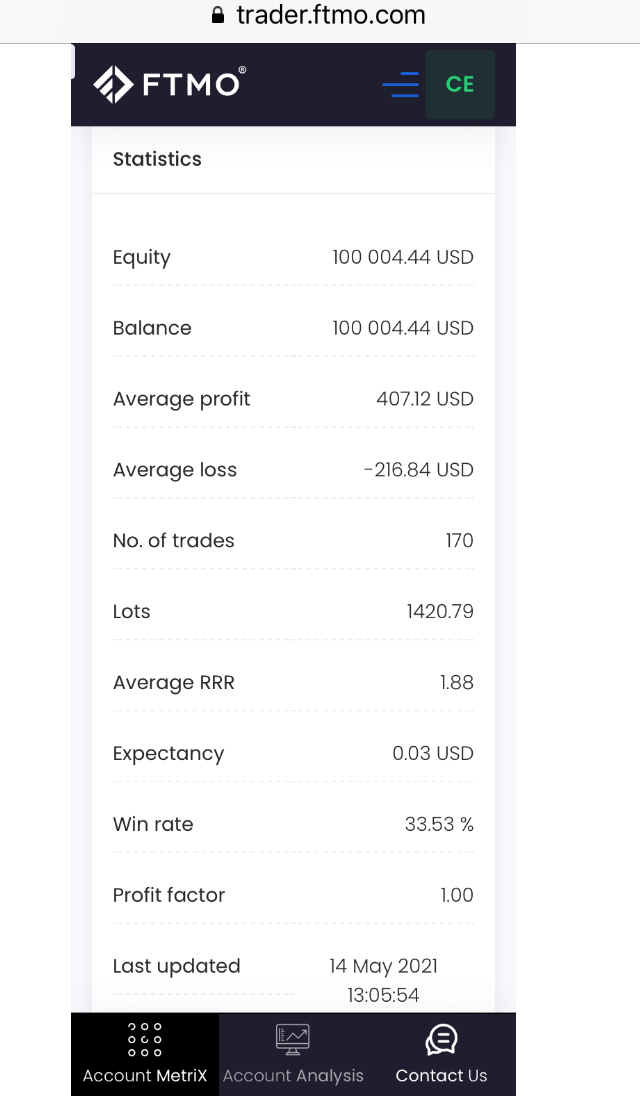Click the No. of trades value 170
This screenshot has width=640, height=1096.
click(459, 541)
